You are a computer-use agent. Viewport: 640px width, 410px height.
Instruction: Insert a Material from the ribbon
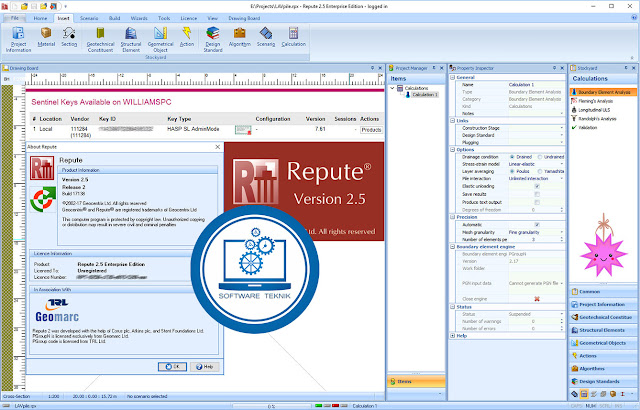46,37
